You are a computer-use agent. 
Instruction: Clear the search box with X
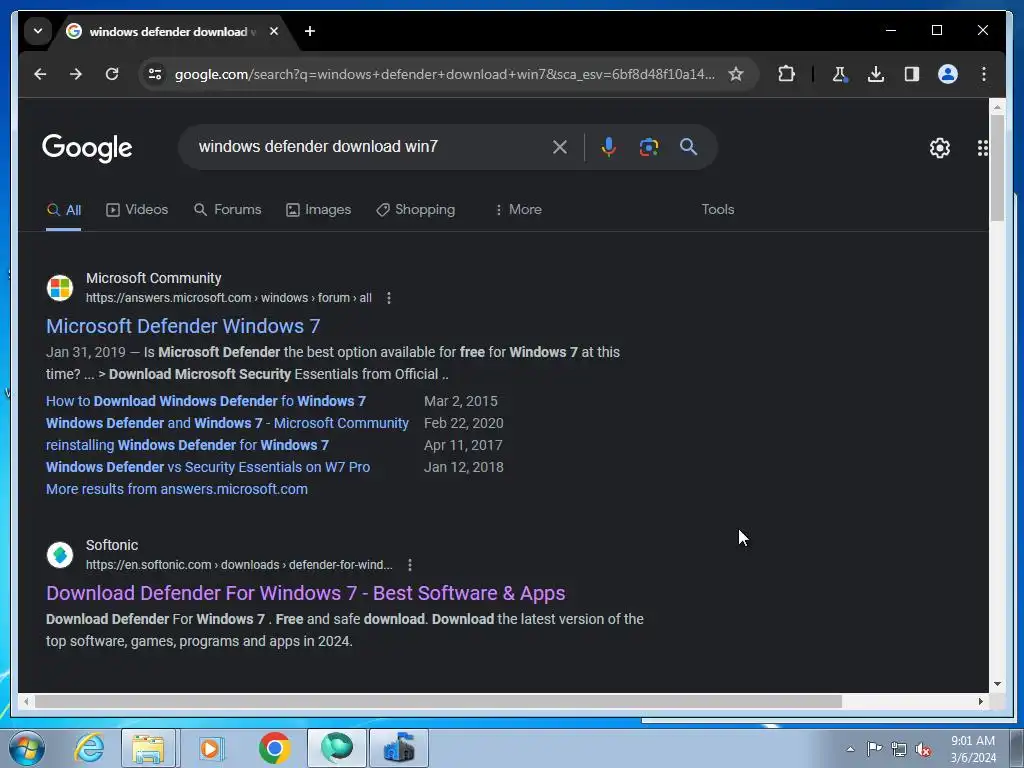(x=560, y=147)
